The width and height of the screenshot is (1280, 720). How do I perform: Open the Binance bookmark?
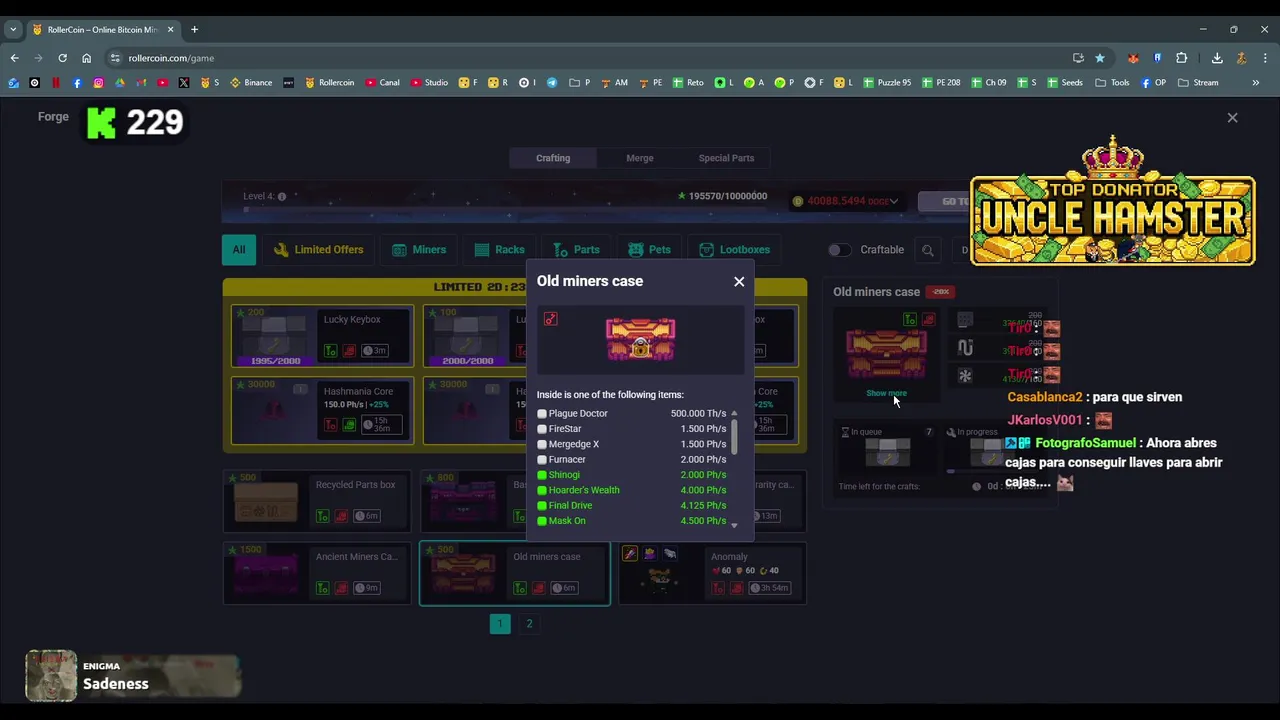coord(251,83)
